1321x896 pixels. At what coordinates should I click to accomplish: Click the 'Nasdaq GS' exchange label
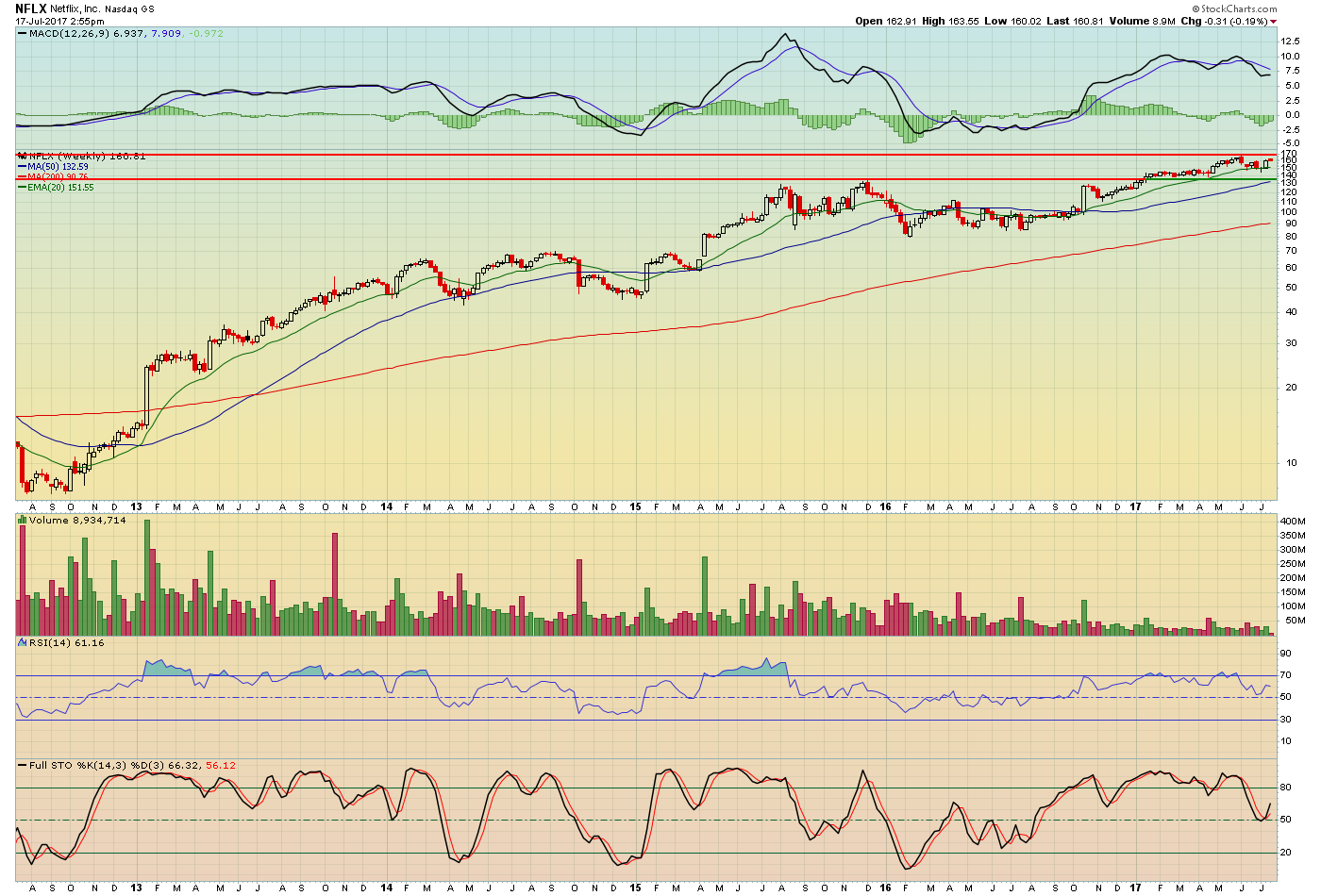pyautogui.click(x=129, y=9)
